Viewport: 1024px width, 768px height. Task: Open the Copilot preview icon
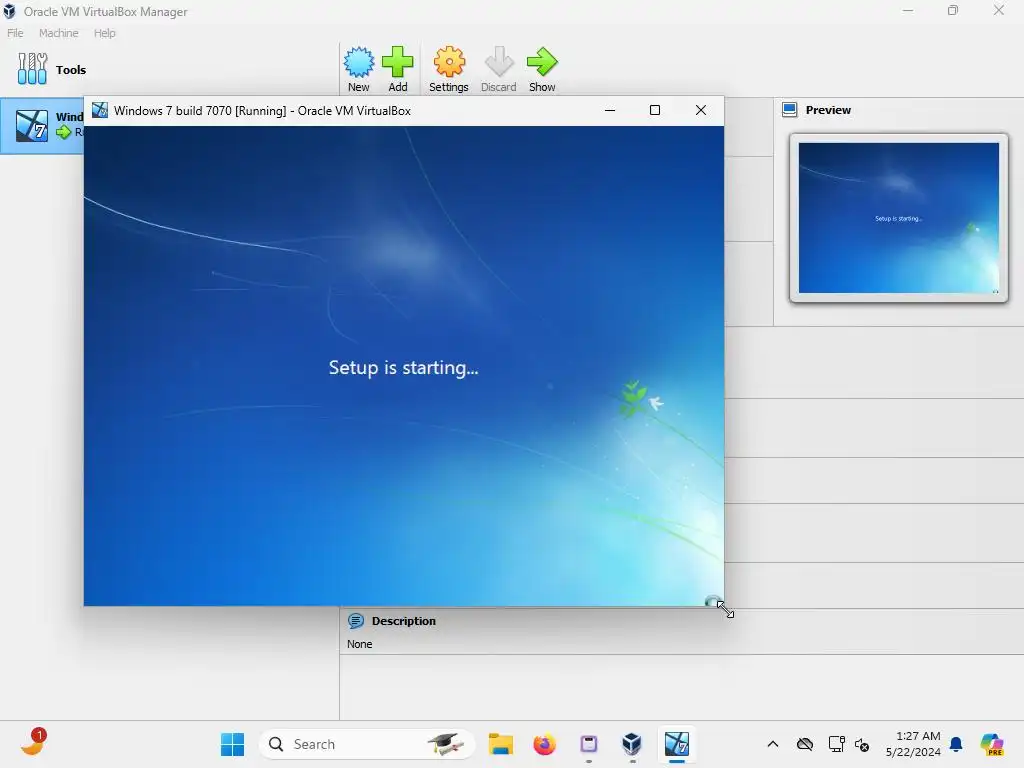[992, 744]
